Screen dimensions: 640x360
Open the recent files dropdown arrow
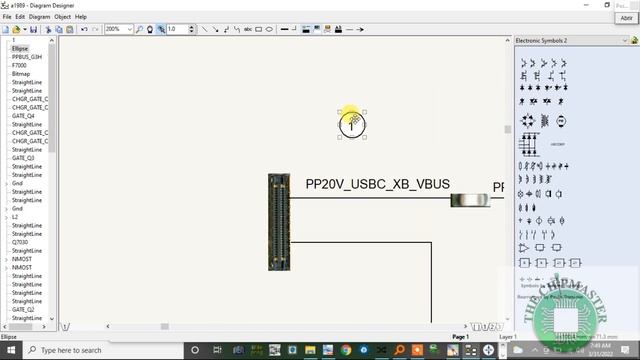pyautogui.click(x=24, y=29)
